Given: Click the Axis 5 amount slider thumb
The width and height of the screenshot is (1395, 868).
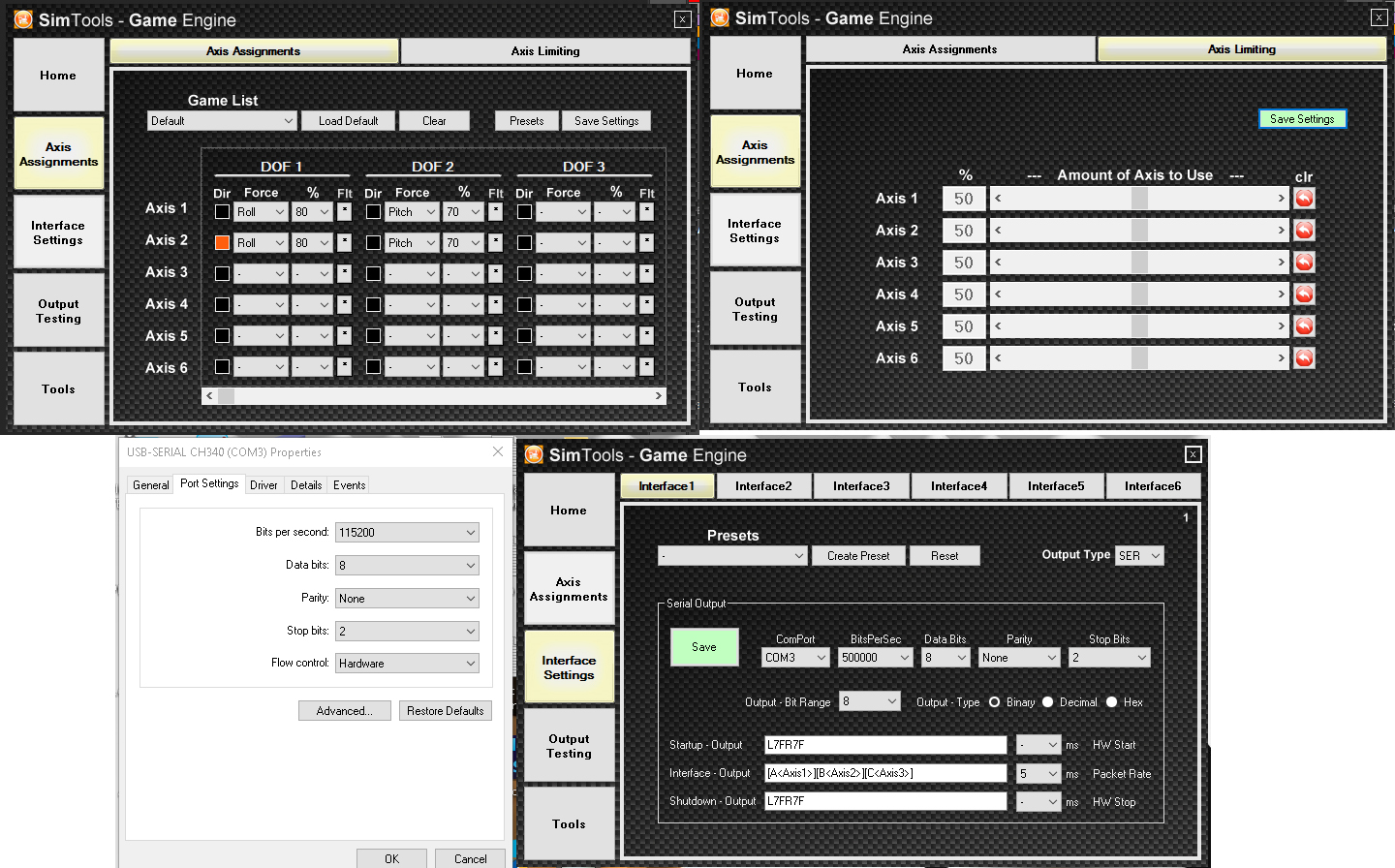Looking at the screenshot, I should (x=1140, y=326).
